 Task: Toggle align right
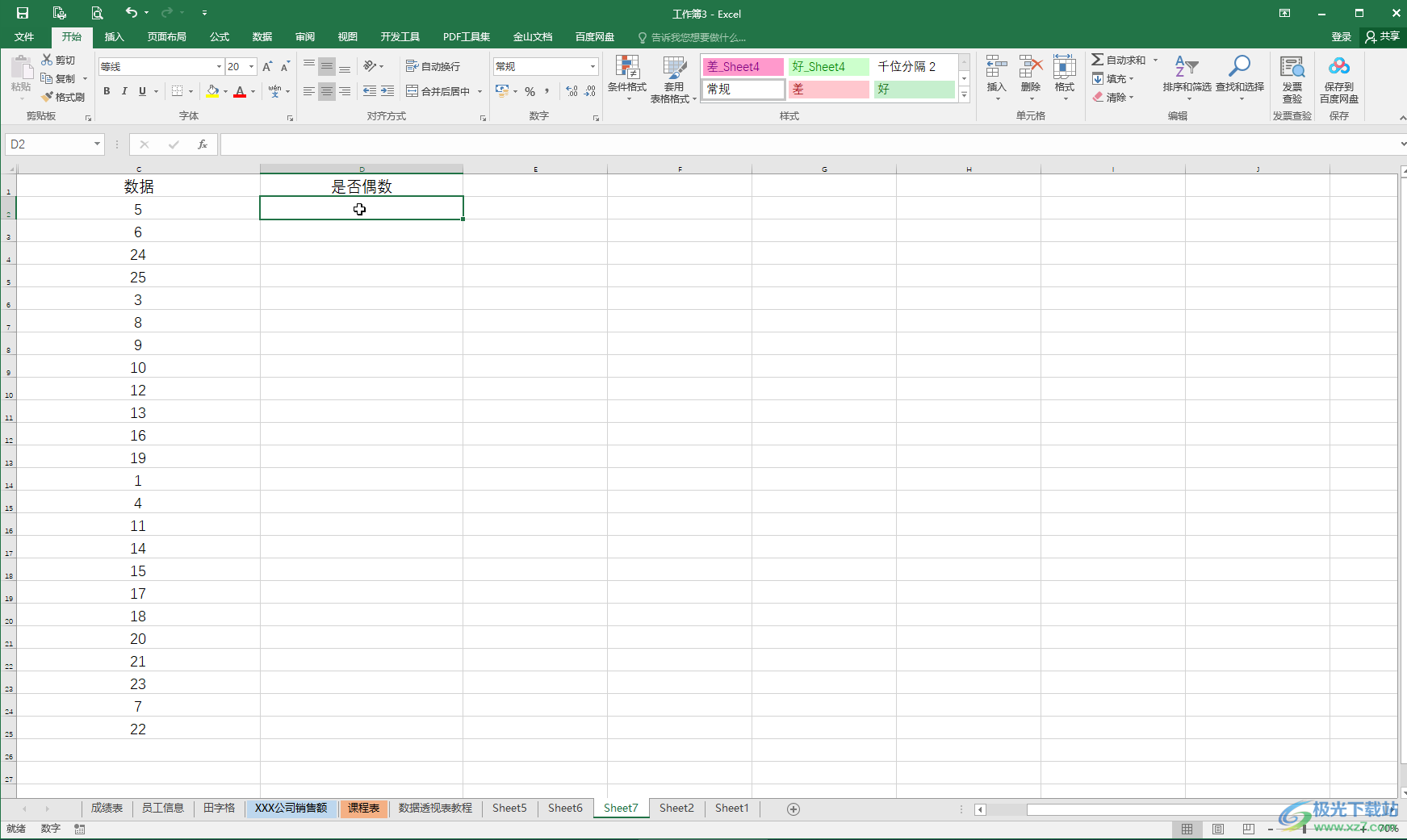click(345, 91)
